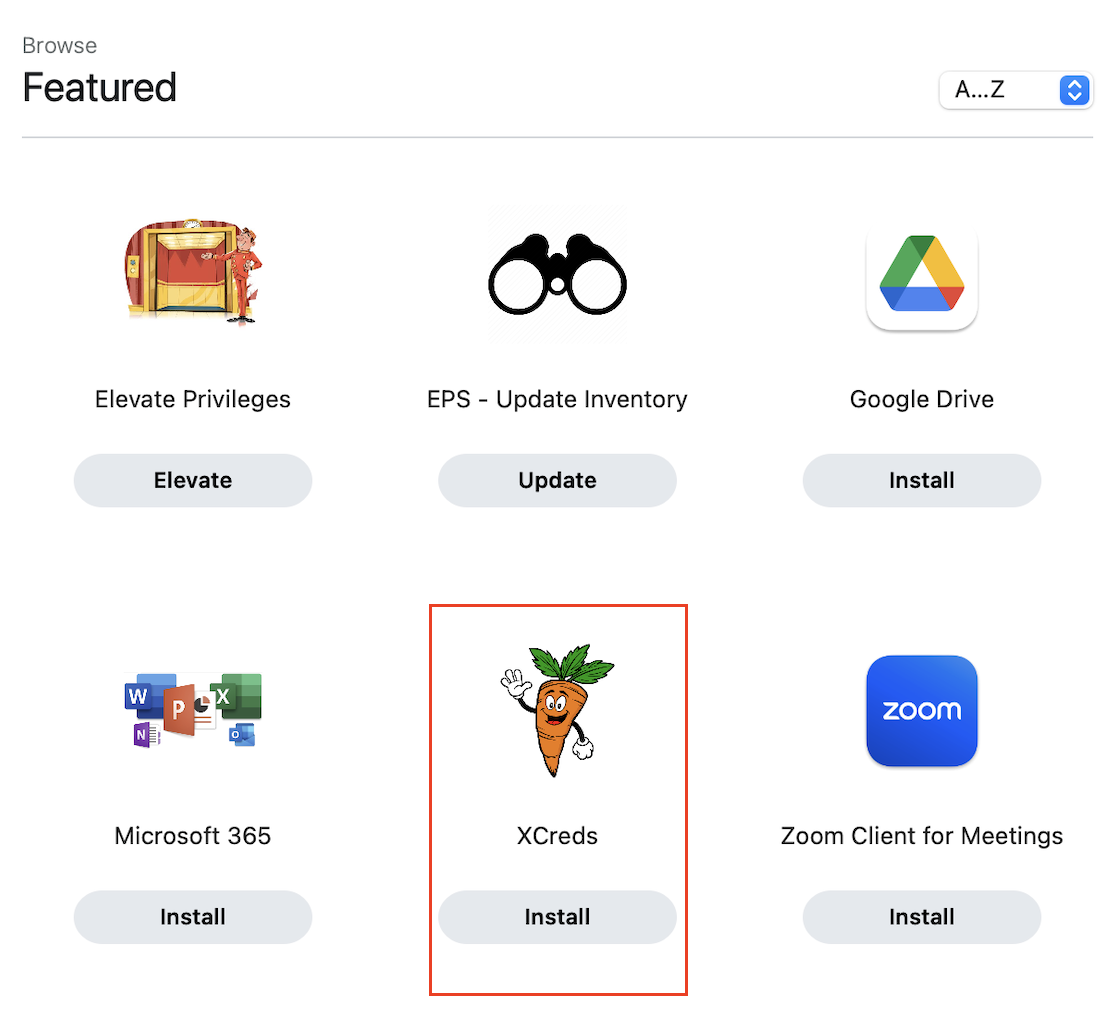Install Microsoft 365
The height and width of the screenshot is (1032, 1106).
193,917
